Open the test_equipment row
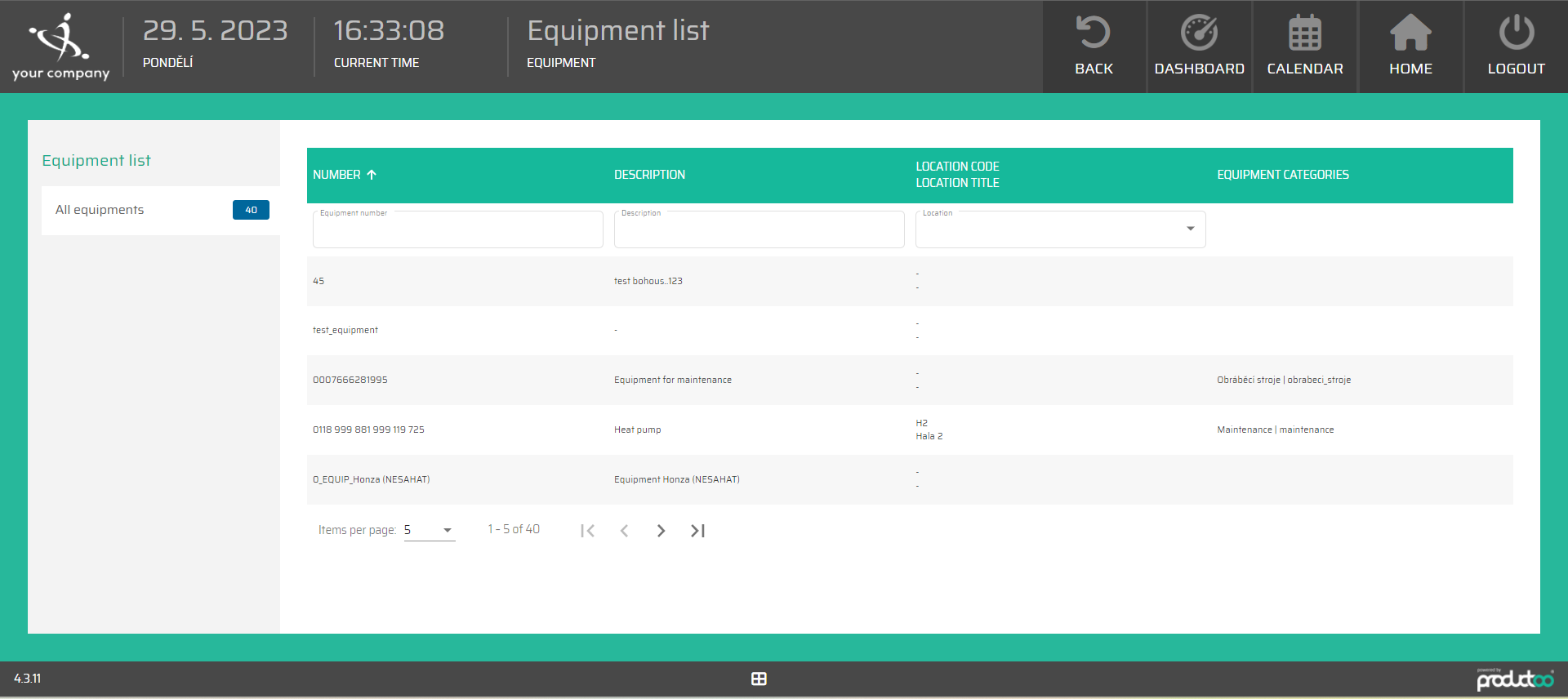The width and height of the screenshot is (1568, 699). [345, 330]
